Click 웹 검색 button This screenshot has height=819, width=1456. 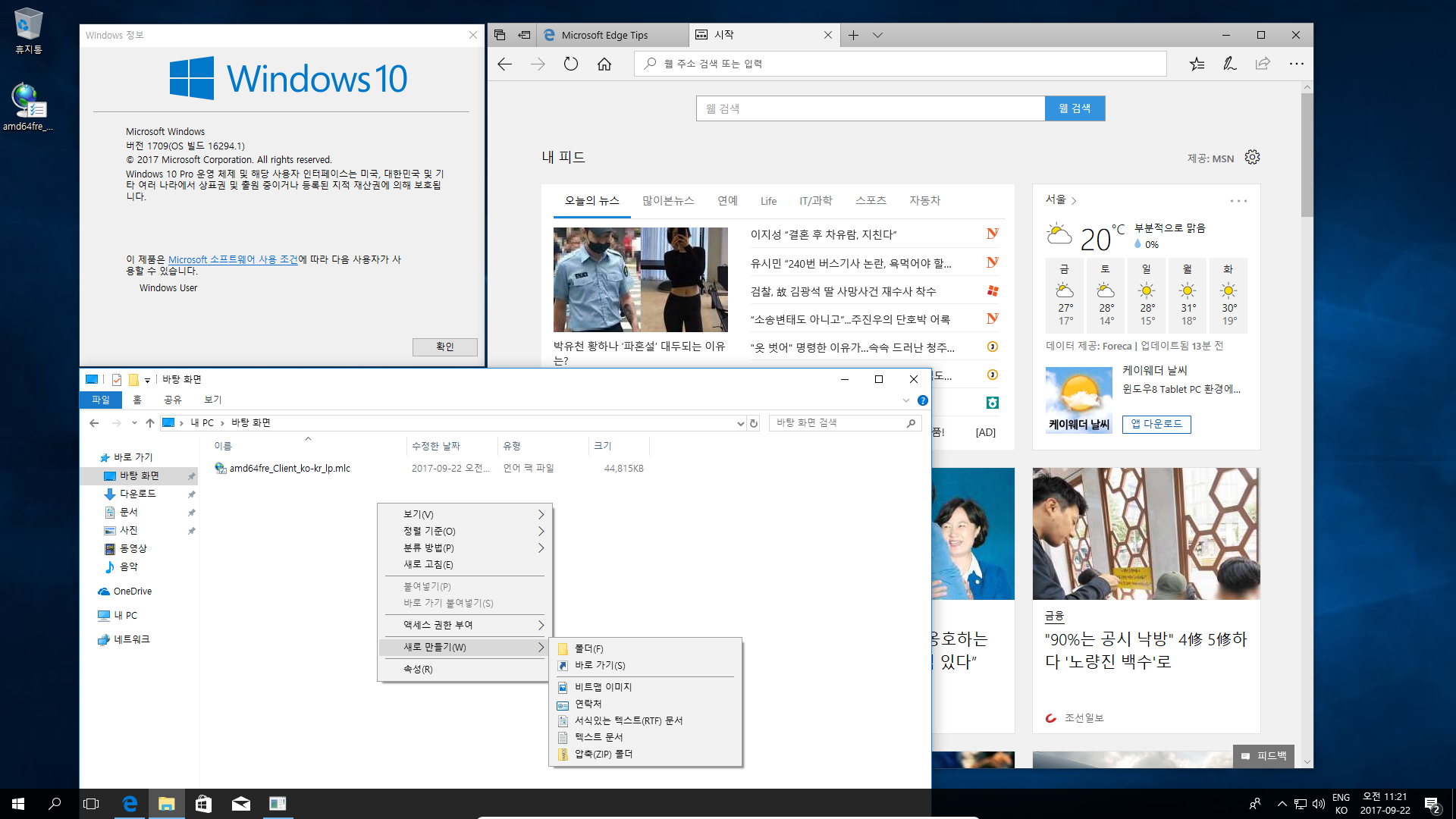click(x=1075, y=108)
